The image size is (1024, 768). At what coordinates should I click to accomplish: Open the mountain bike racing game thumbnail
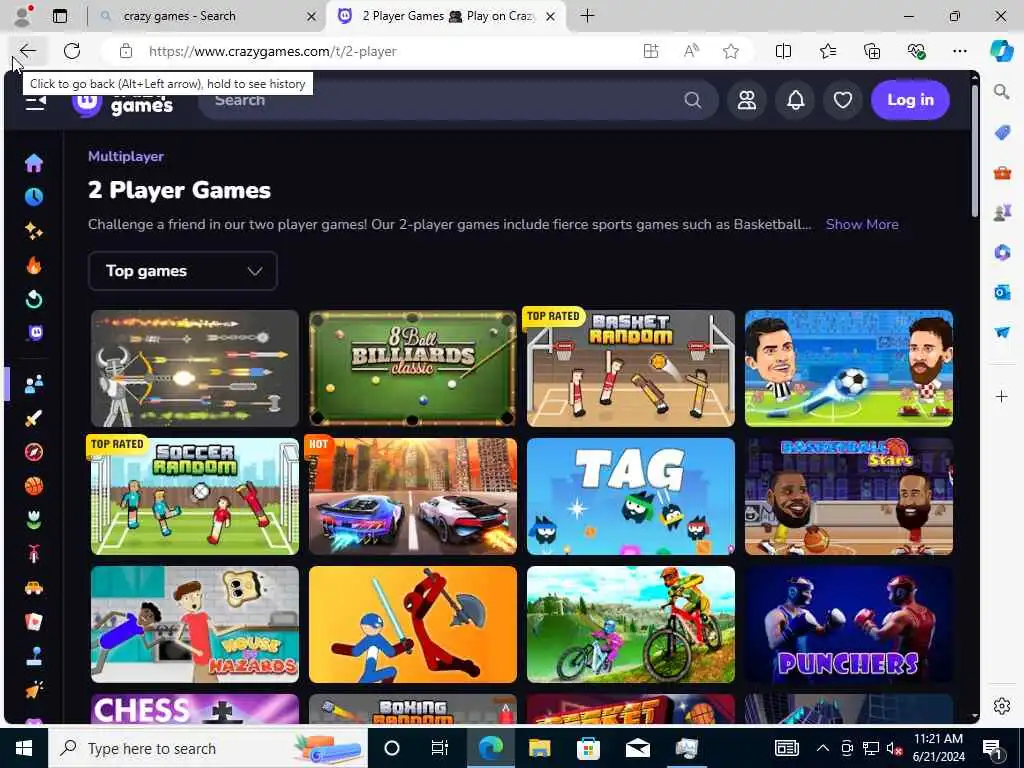[631, 624]
